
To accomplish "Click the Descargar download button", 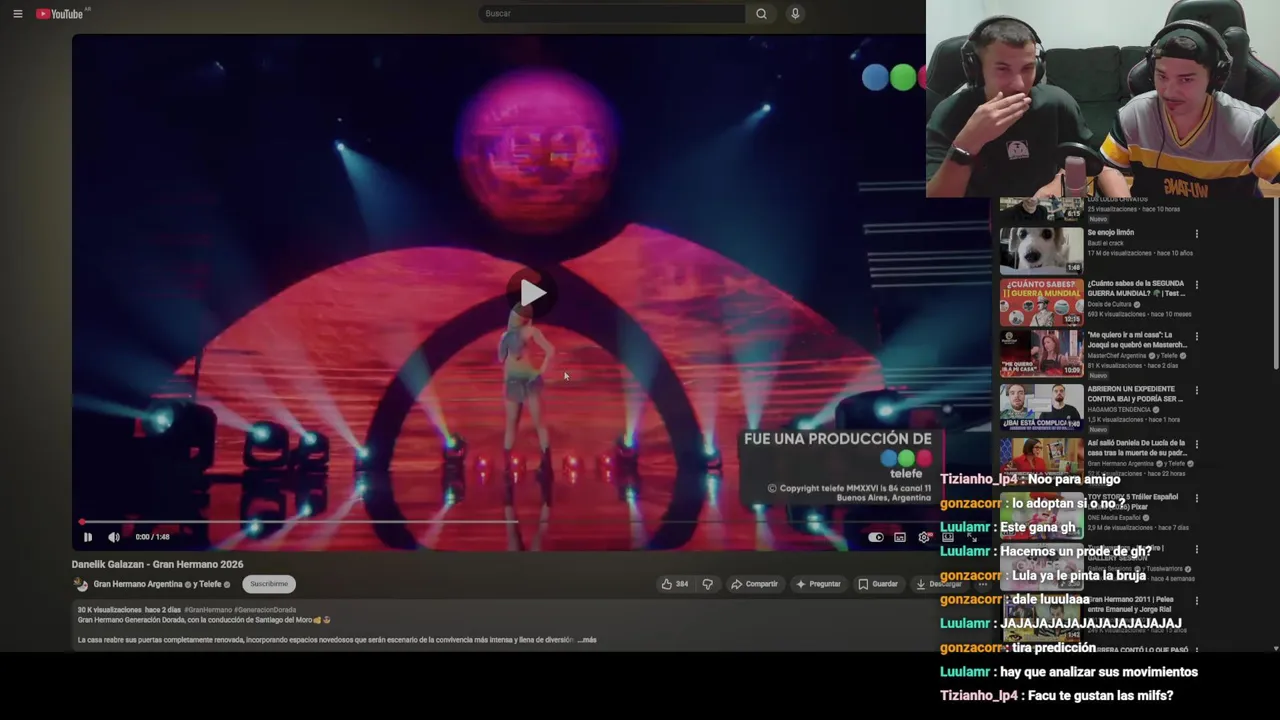I will click(938, 584).
